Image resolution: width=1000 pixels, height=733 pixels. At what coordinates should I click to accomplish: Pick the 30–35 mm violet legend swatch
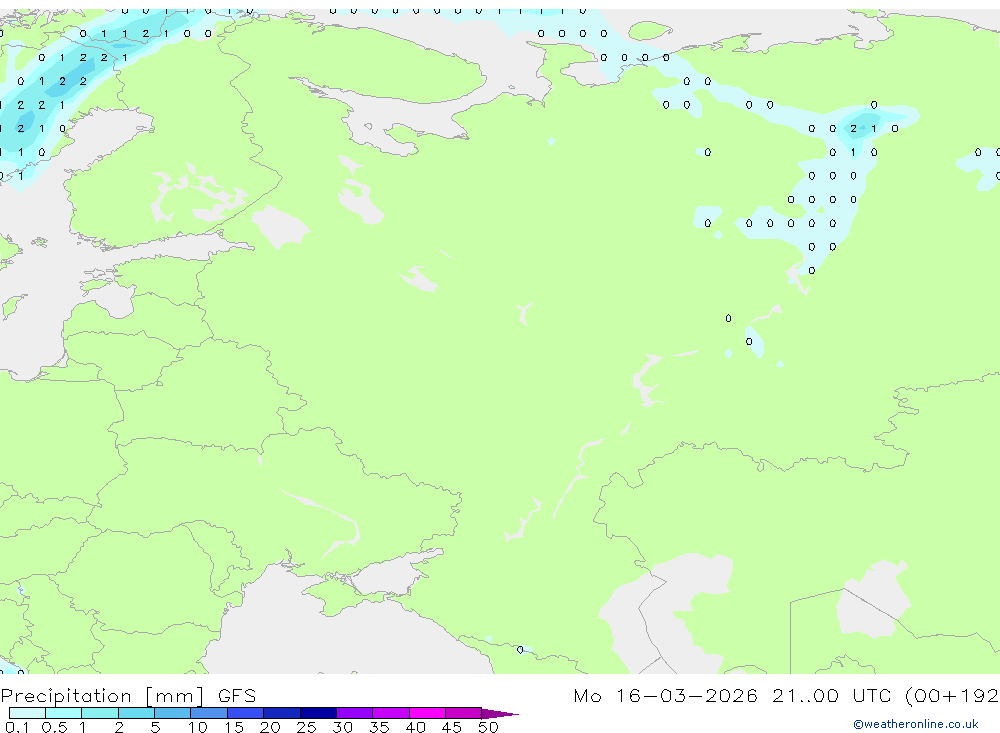coord(355,713)
